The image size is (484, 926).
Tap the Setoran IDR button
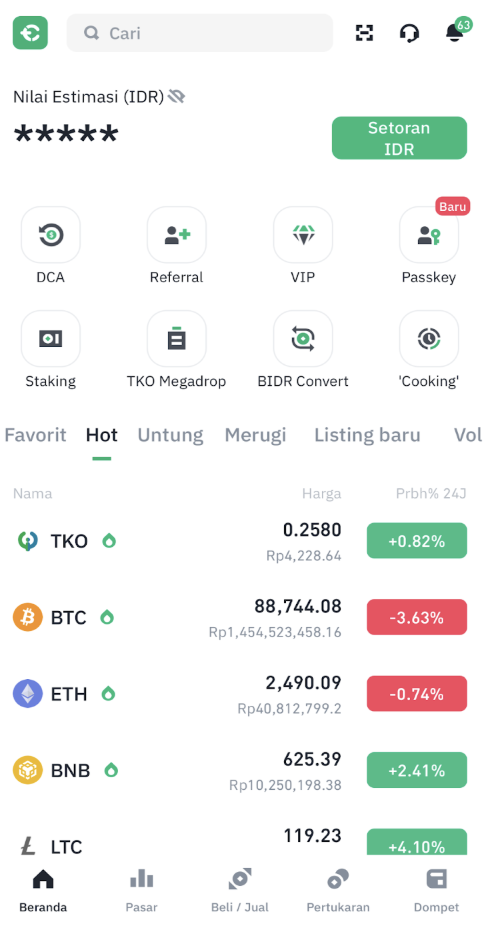(399, 138)
